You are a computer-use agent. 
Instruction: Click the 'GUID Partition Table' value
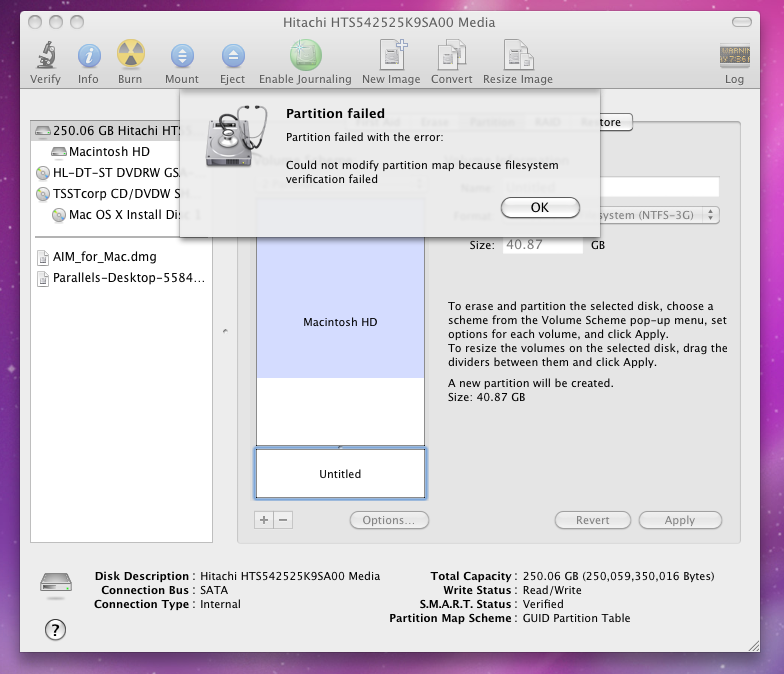[x=576, y=618]
